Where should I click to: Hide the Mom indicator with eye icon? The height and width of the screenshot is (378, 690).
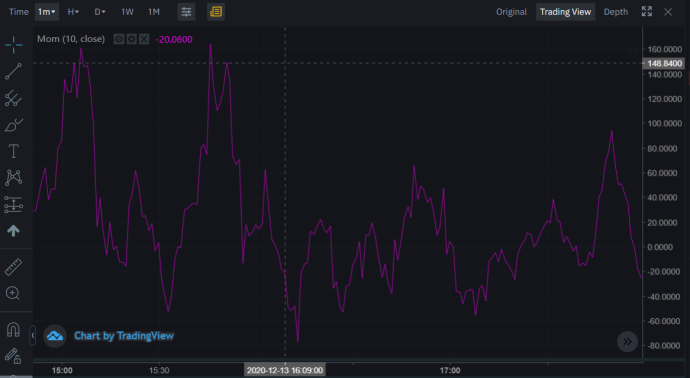coord(119,39)
